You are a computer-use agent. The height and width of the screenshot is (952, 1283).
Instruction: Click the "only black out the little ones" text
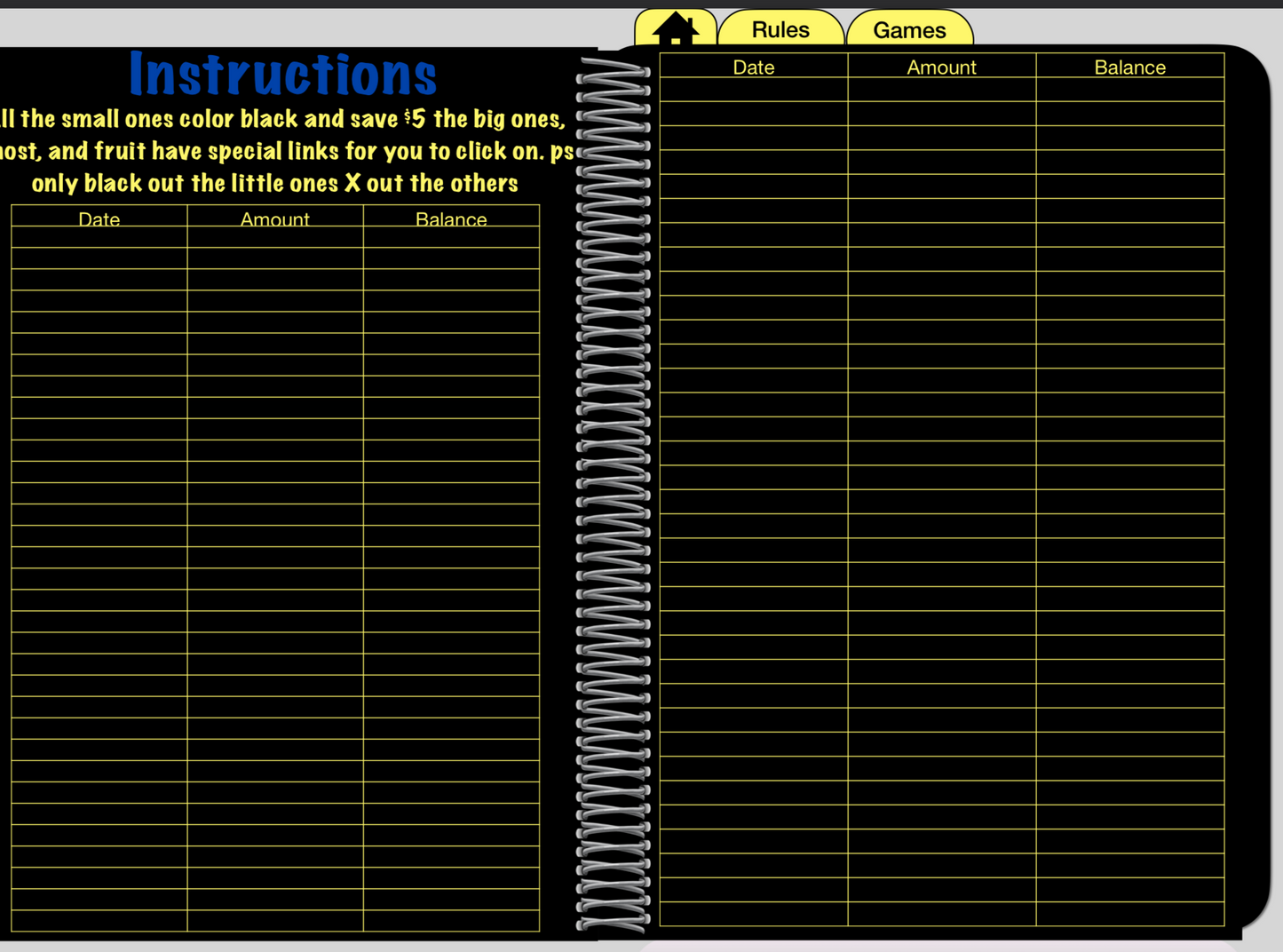click(274, 184)
